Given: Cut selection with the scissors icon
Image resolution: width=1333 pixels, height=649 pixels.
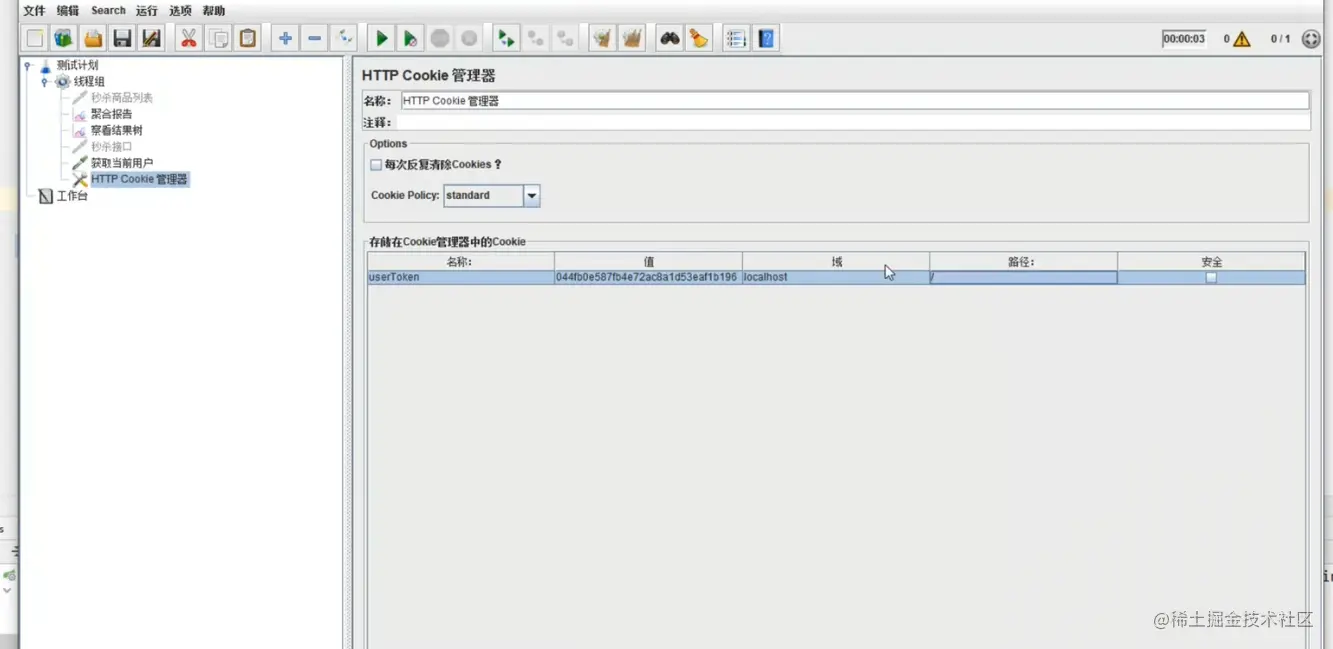Looking at the screenshot, I should pos(188,39).
